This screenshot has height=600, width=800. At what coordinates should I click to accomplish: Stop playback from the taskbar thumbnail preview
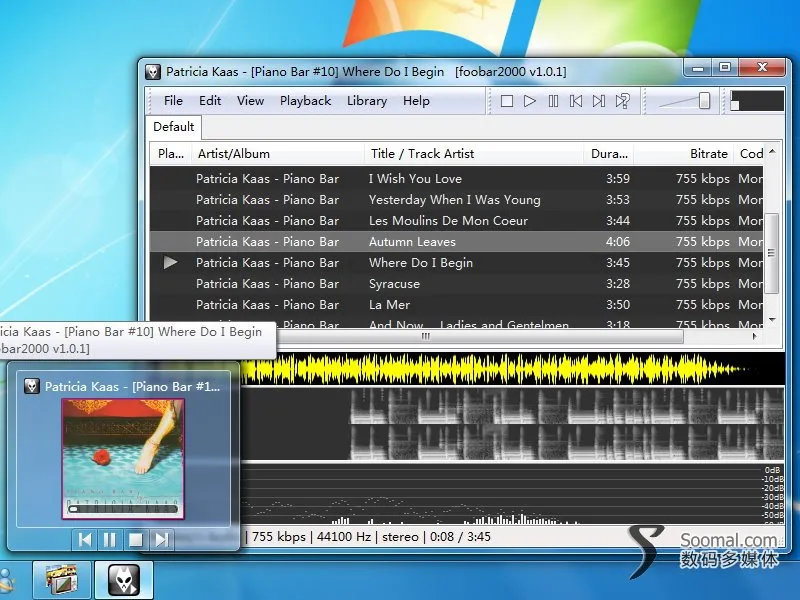click(135, 540)
